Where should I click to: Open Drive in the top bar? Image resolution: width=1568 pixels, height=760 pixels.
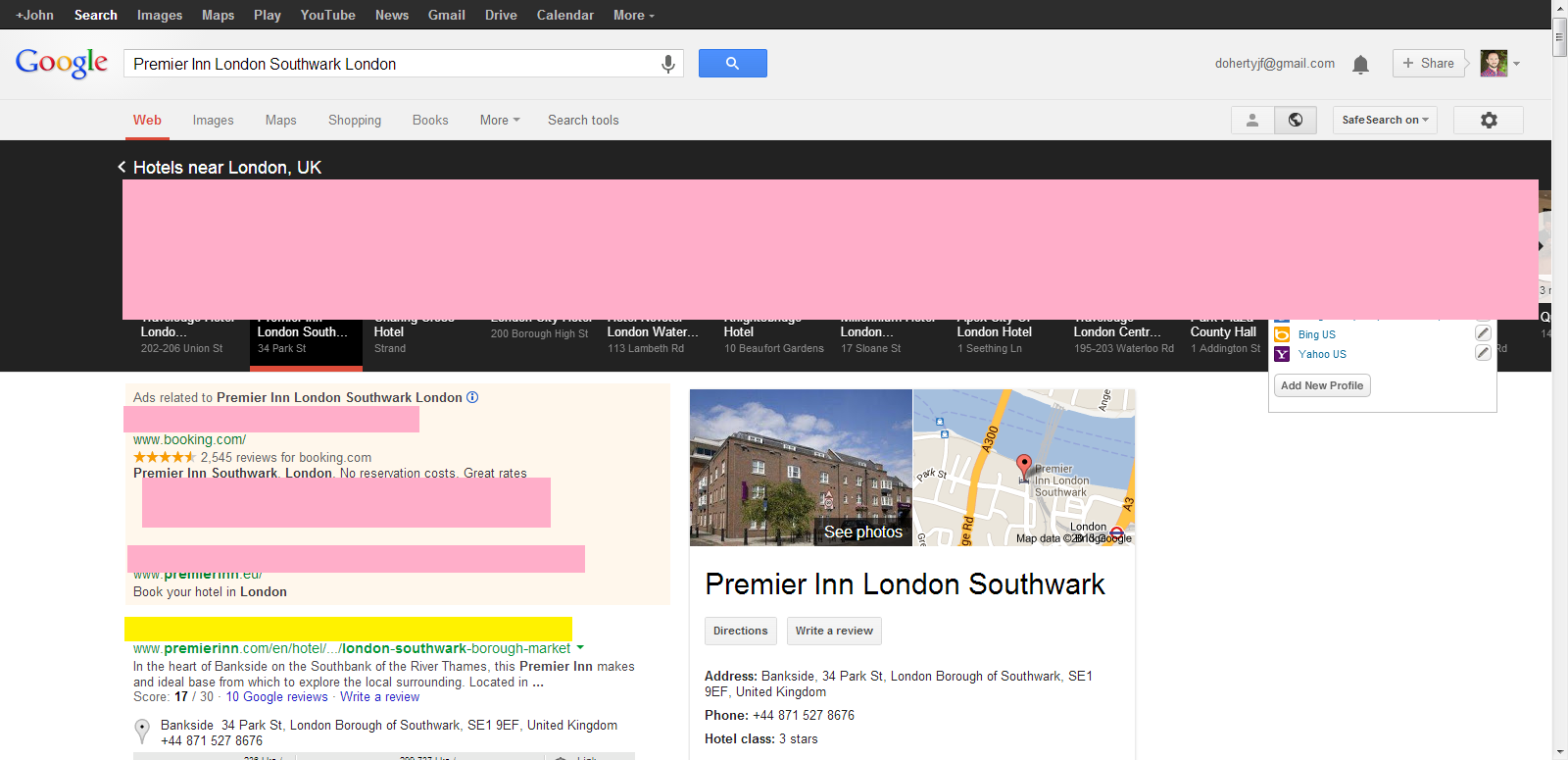click(501, 15)
